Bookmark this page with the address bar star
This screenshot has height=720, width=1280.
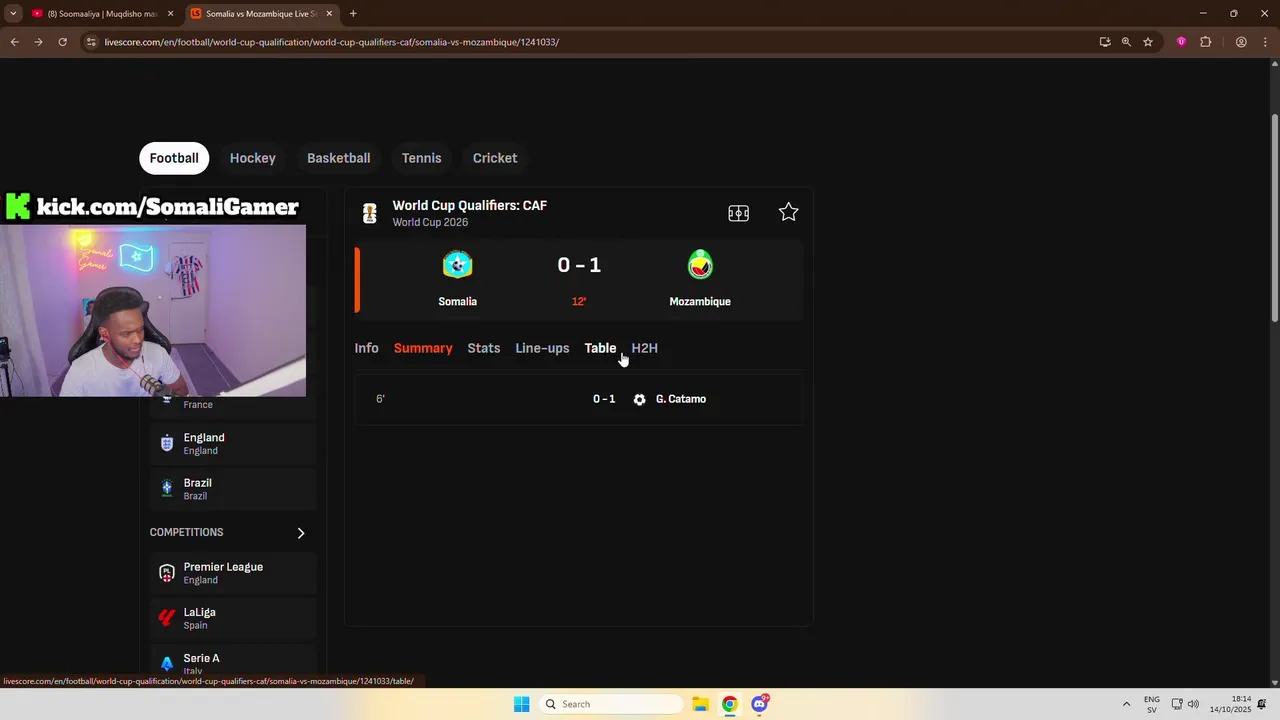(x=1148, y=42)
